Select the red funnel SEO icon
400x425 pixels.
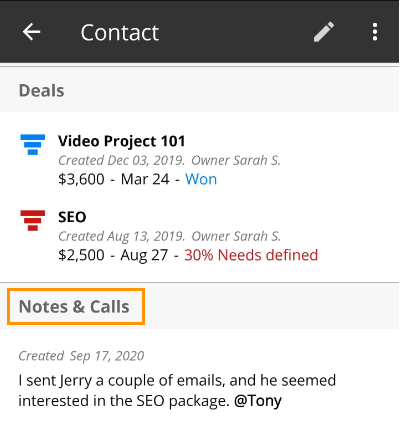(x=33, y=220)
